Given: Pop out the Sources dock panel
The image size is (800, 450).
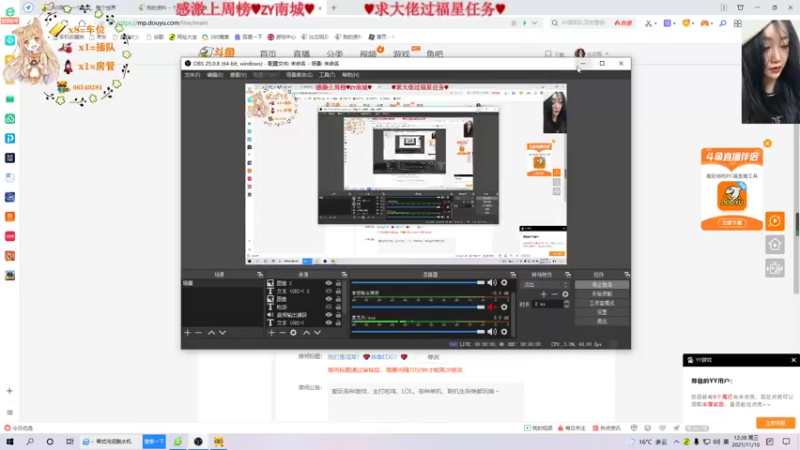Looking at the screenshot, I should [344, 274].
